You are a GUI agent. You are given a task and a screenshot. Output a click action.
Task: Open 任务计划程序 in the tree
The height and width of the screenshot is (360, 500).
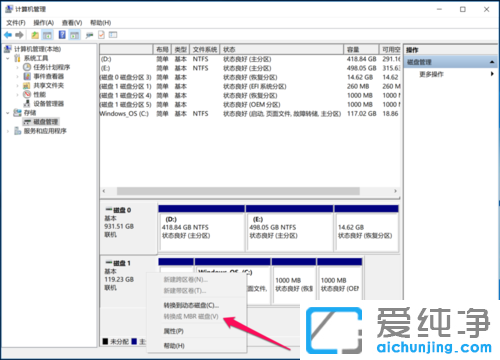coord(52,67)
